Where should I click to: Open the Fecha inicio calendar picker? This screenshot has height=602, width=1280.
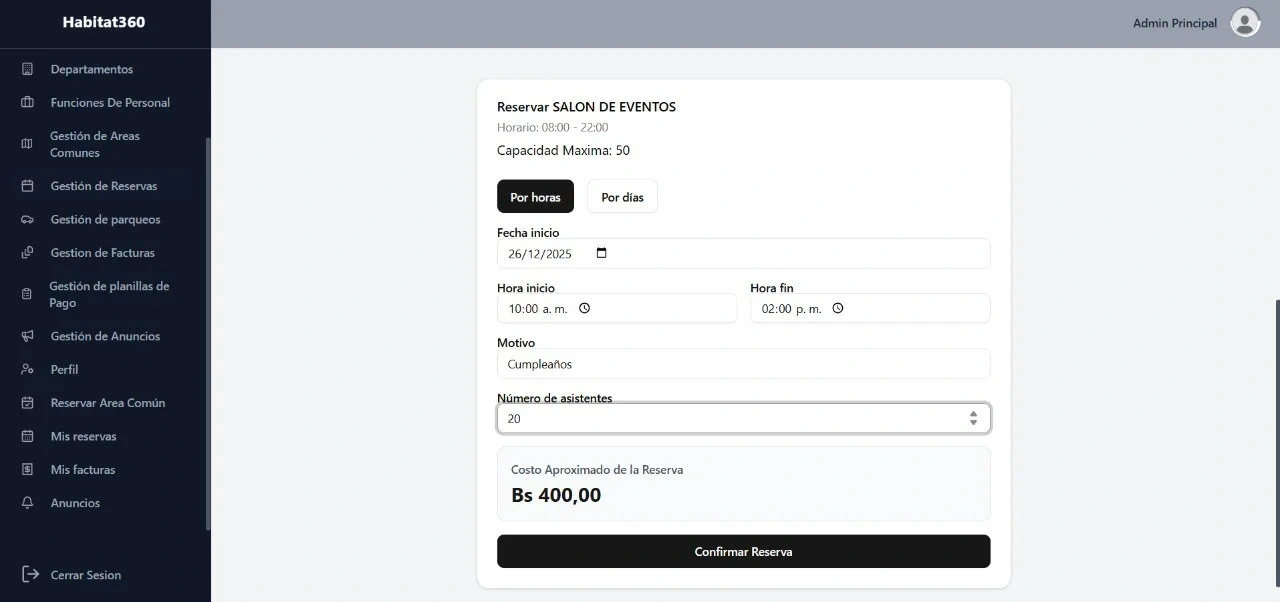pyautogui.click(x=601, y=254)
